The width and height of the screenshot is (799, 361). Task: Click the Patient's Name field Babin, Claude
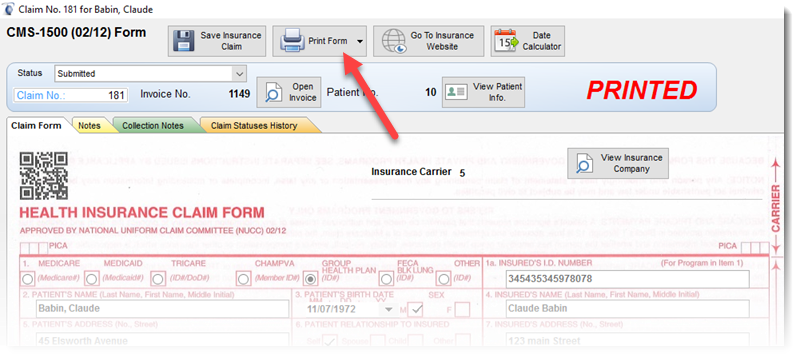(163, 308)
